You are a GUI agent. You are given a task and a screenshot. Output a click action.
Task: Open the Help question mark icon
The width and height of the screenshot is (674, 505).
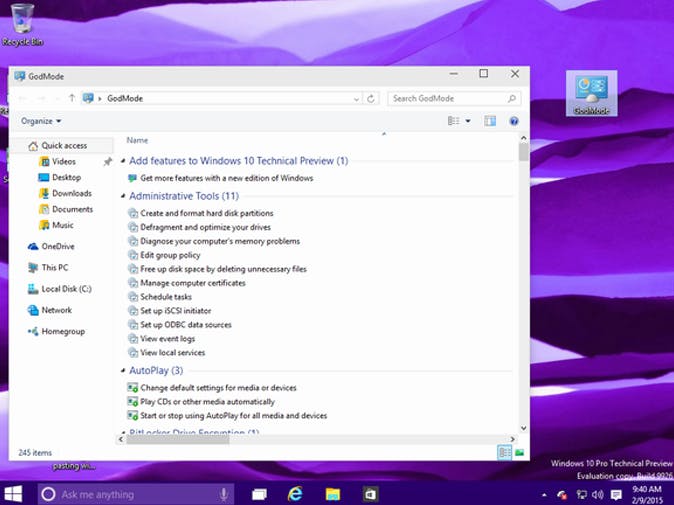coord(514,121)
